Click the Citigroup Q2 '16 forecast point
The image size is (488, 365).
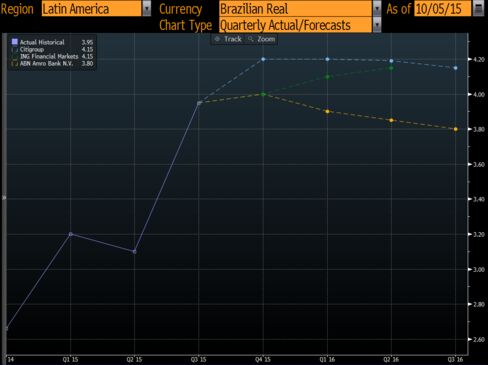tap(391, 61)
